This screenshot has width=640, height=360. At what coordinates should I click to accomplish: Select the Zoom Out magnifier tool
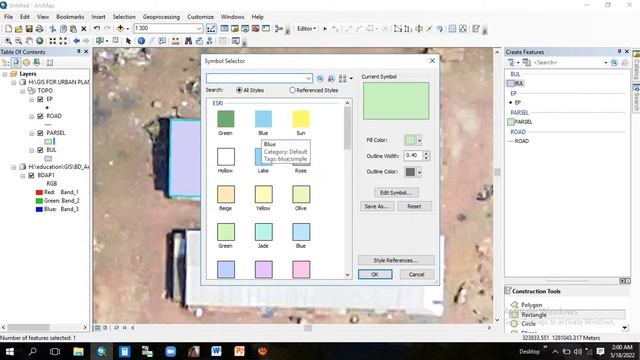(x=19, y=41)
